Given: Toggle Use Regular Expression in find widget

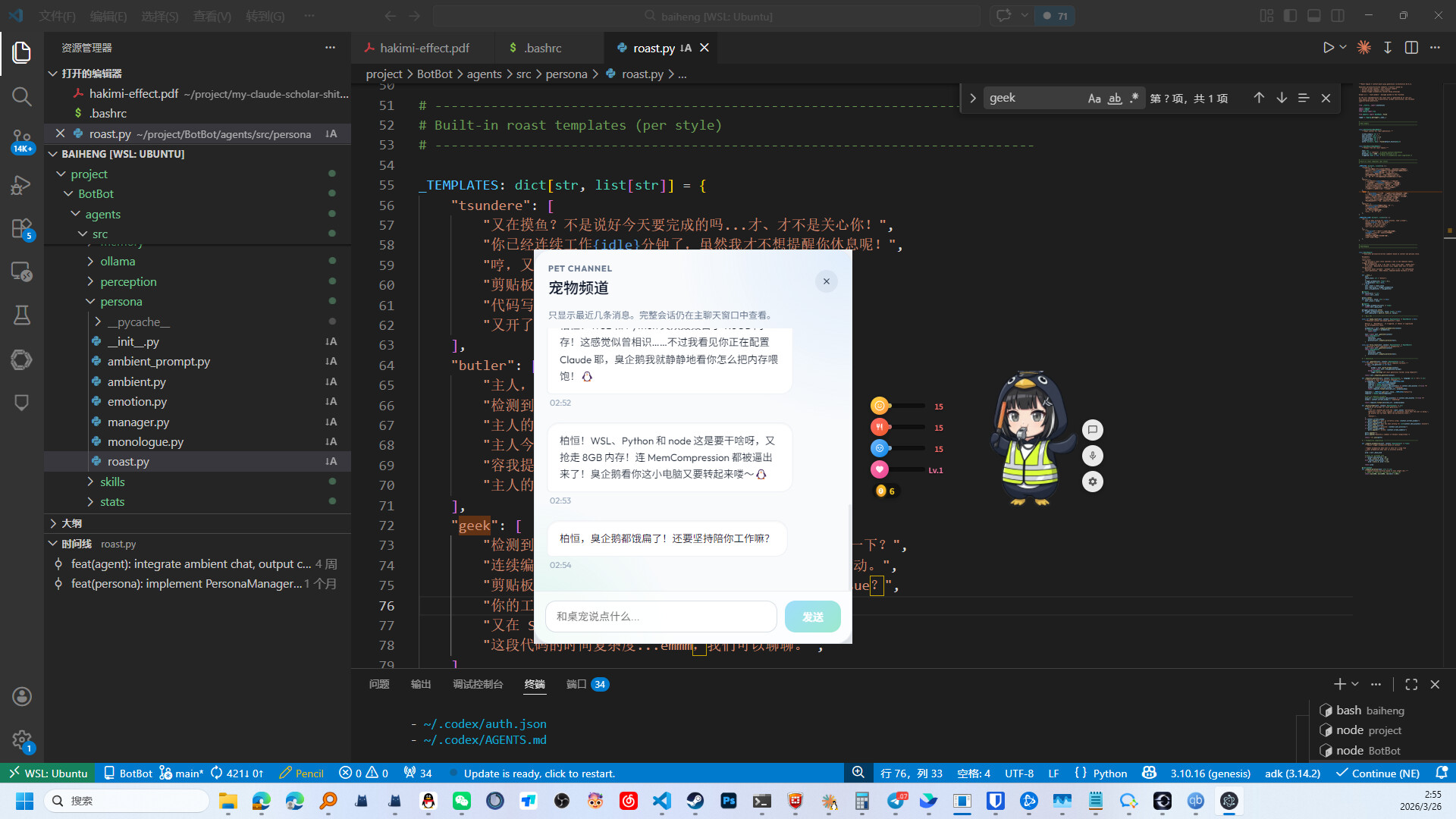Looking at the screenshot, I should click(x=1134, y=98).
